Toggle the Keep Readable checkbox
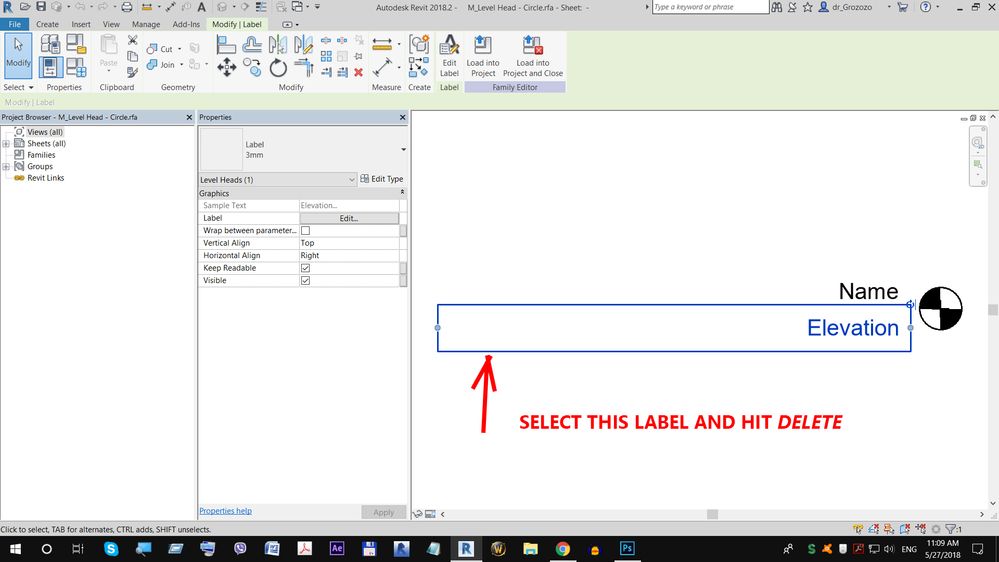 coord(305,268)
